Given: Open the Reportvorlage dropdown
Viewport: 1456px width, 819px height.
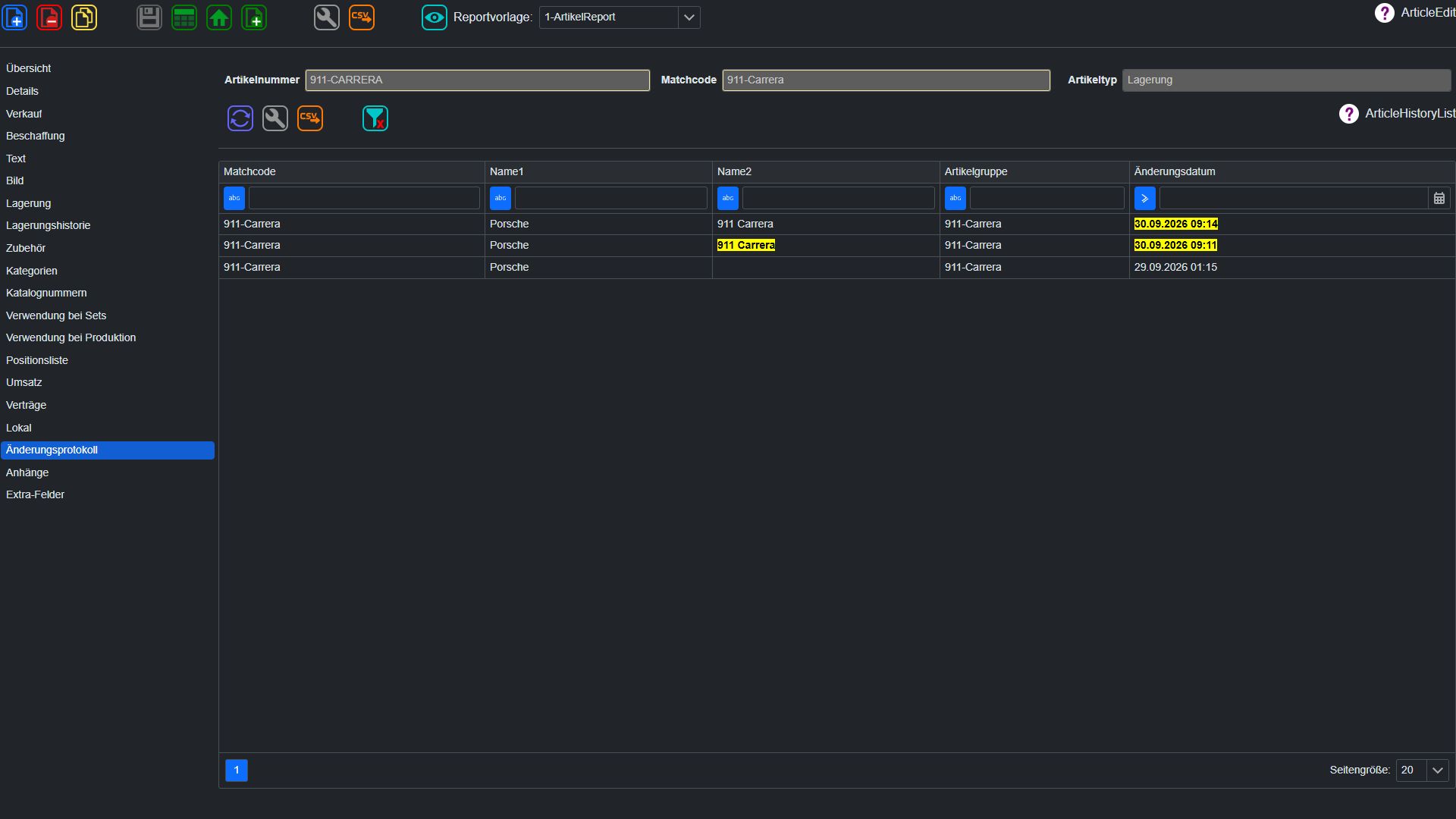Looking at the screenshot, I should point(689,17).
